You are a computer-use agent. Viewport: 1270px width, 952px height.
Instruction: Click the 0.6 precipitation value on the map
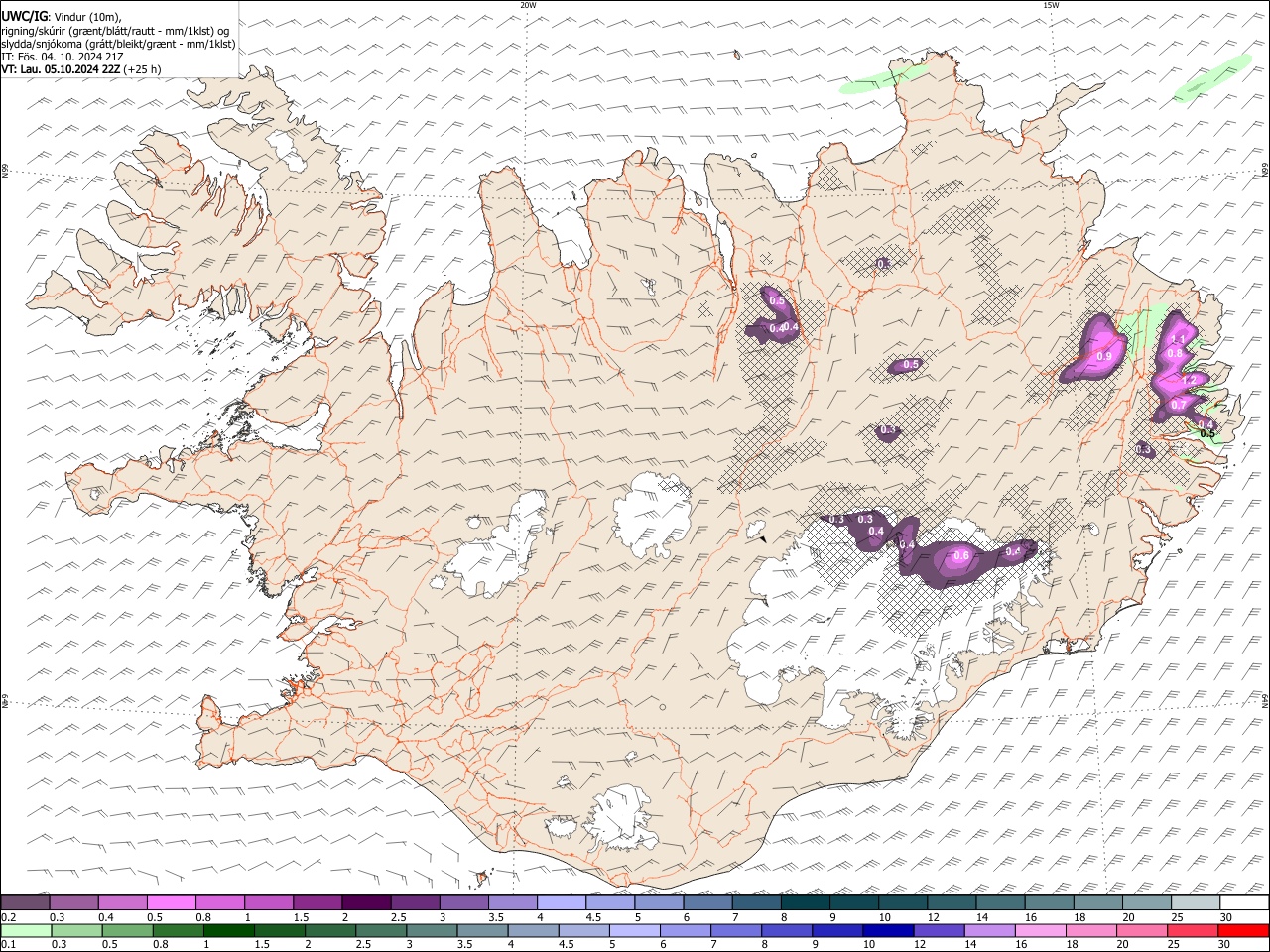[960, 556]
